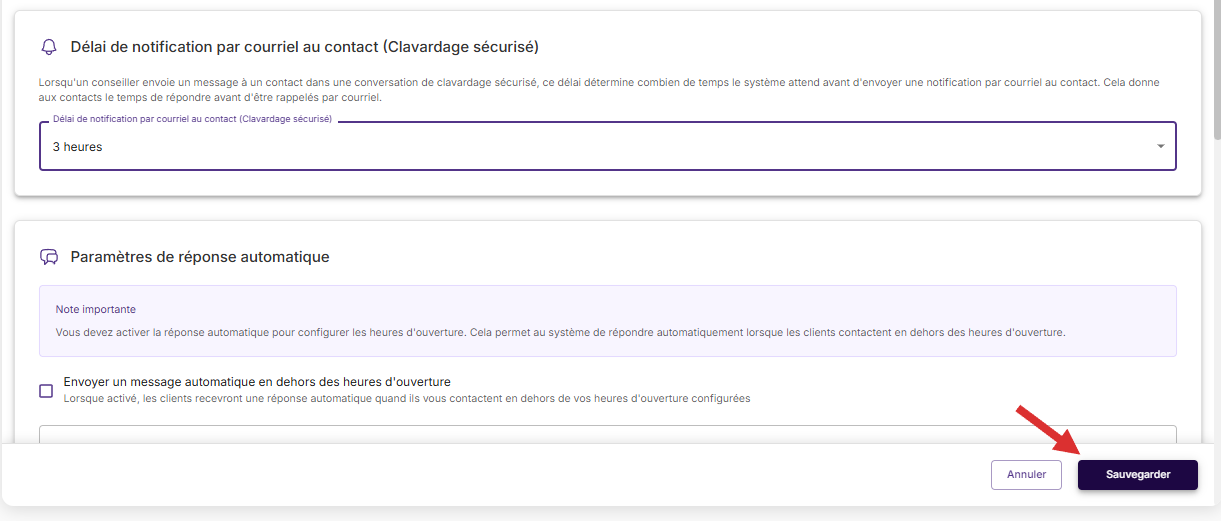Viewport: 1221px width, 521px height.
Task: Click the Annuler button
Action: pyautogui.click(x=1026, y=475)
